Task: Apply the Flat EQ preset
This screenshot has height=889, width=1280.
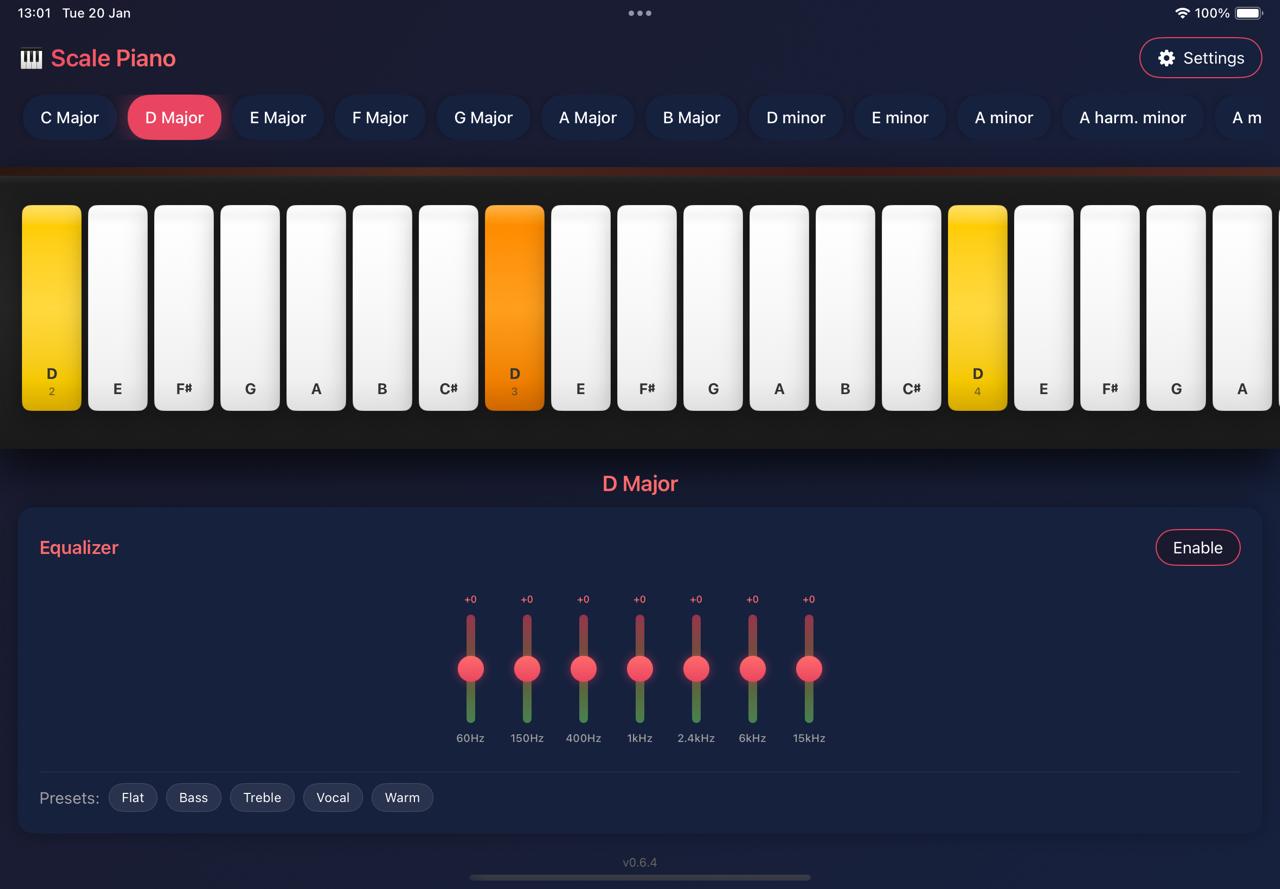Action: click(x=132, y=797)
